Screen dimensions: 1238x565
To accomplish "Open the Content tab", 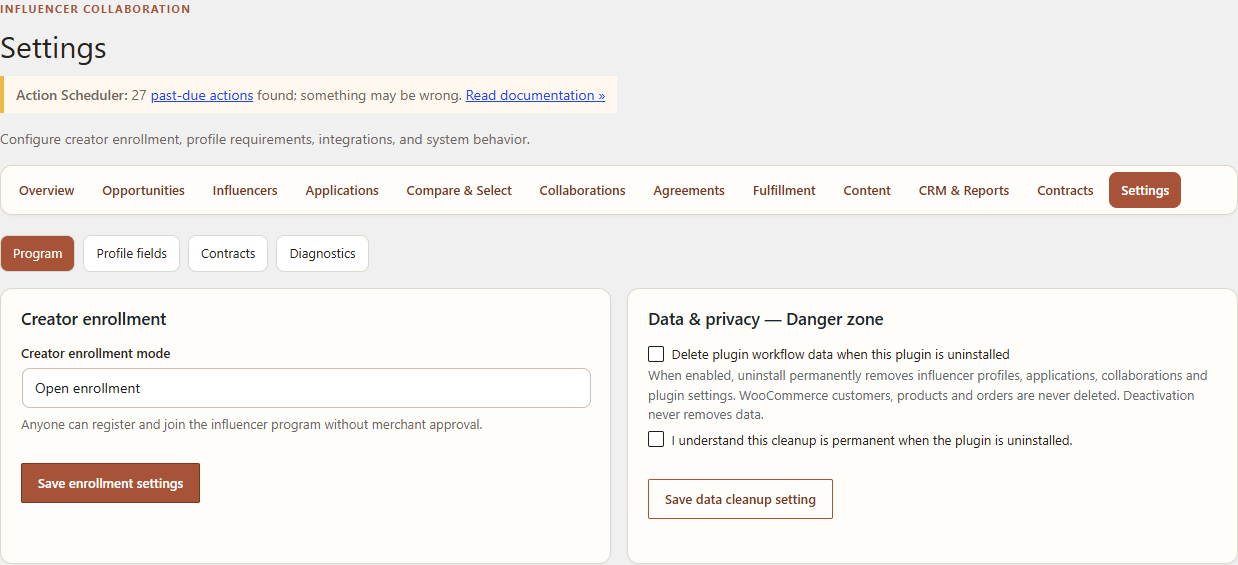I will coord(867,190).
